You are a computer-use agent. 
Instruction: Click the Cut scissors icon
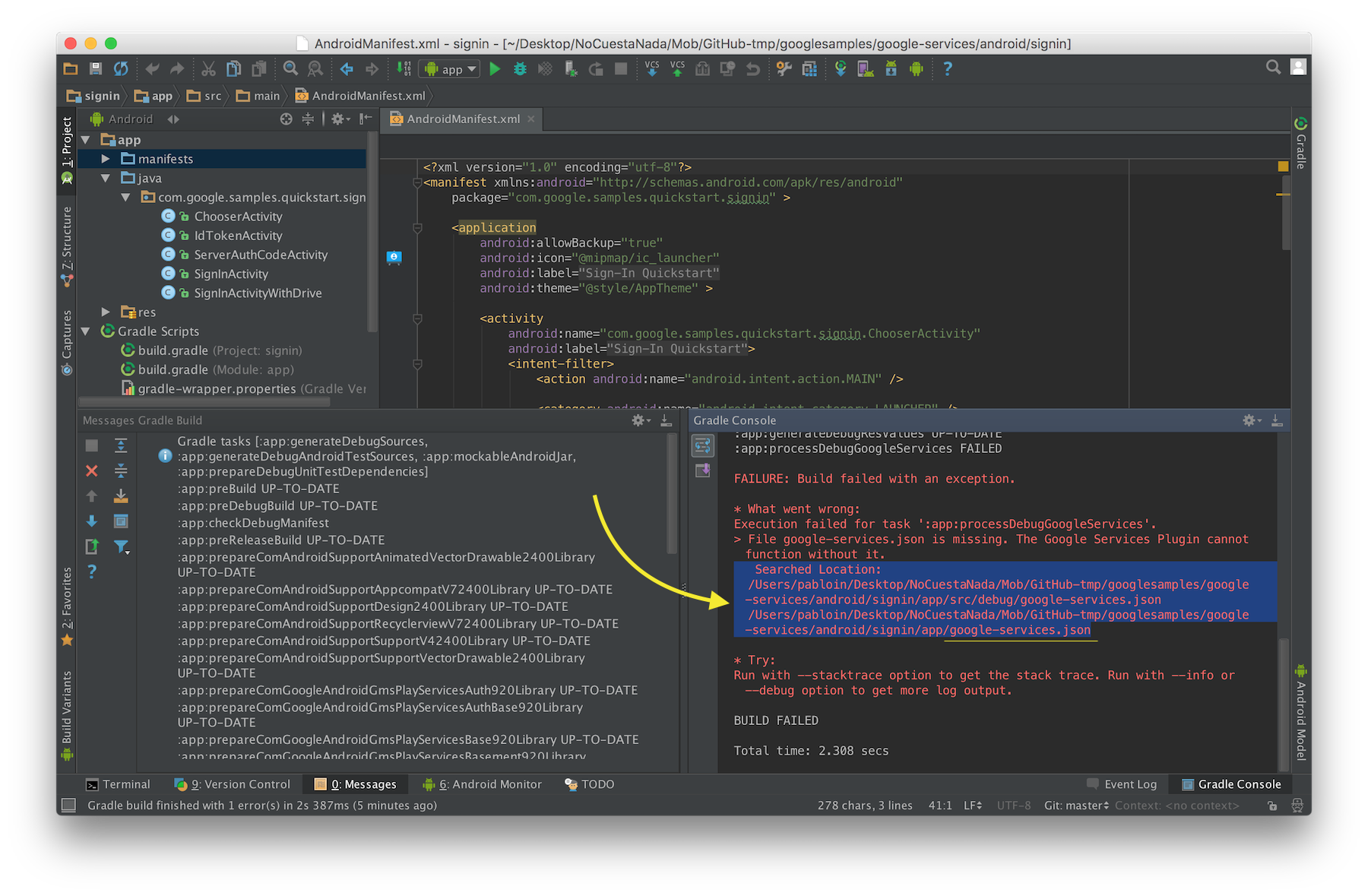click(x=208, y=69)
